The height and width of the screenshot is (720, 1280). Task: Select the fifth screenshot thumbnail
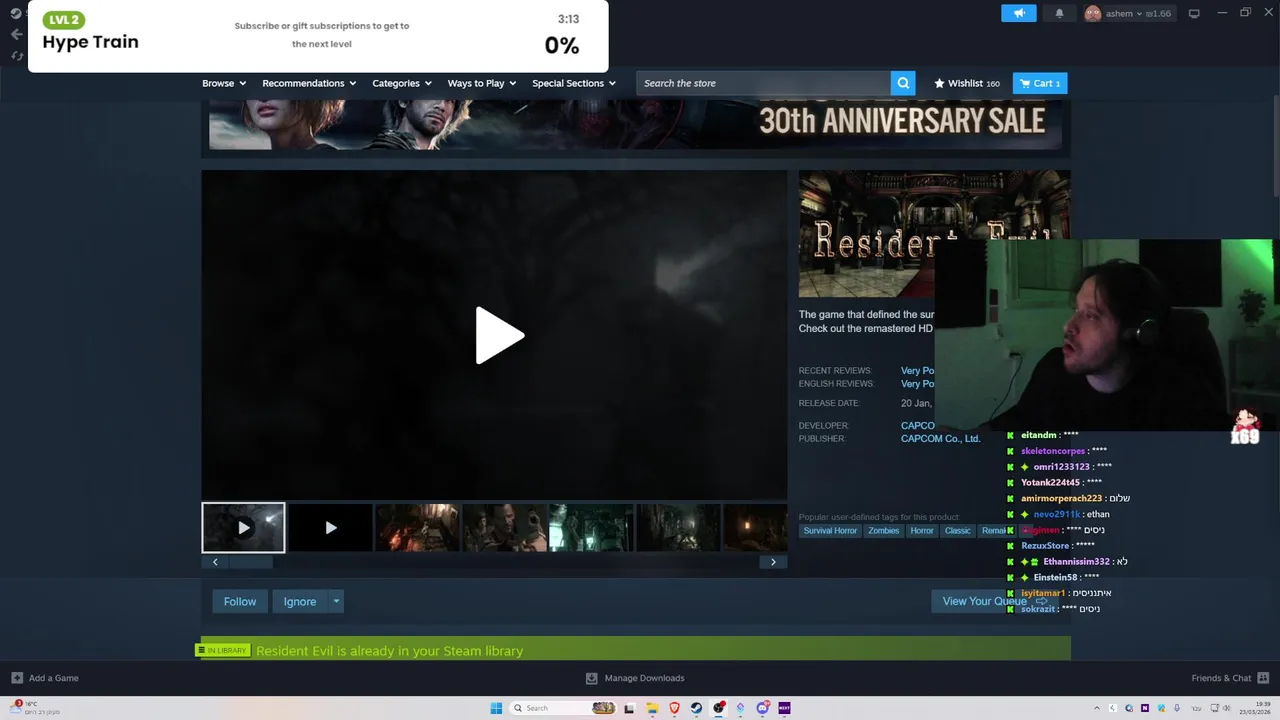tap(591, 527)
